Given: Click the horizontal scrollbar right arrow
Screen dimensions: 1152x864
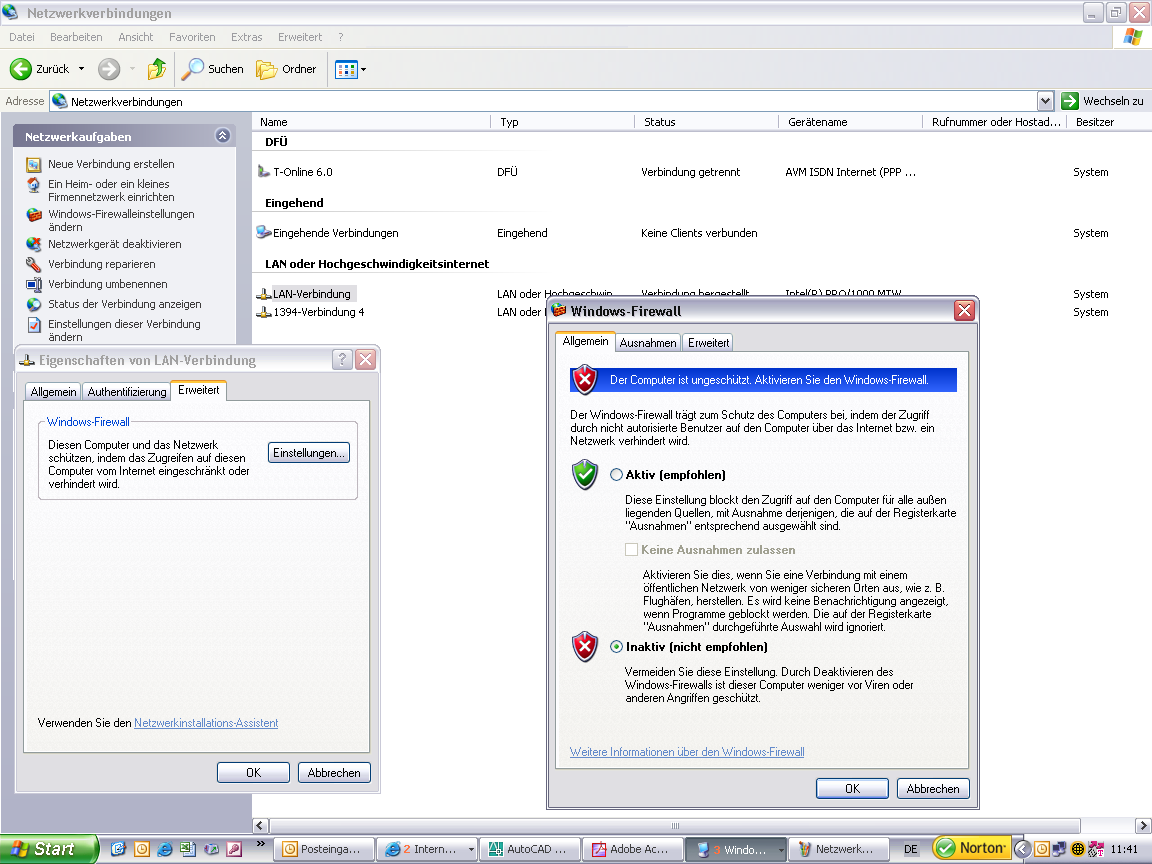Looking at the screenshot, I should (1143, 826).
